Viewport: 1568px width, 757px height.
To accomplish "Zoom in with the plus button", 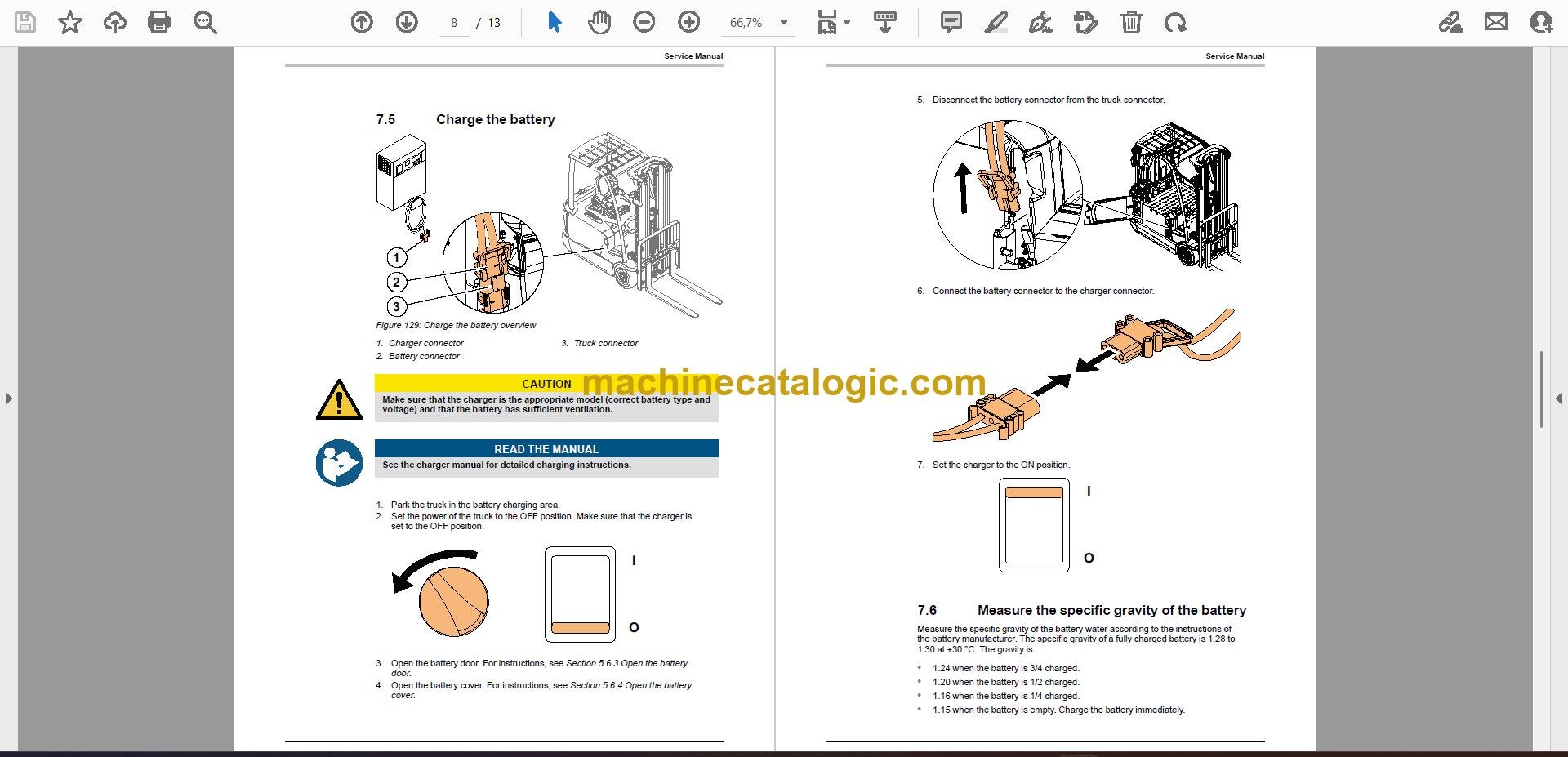I will point(689,23).
